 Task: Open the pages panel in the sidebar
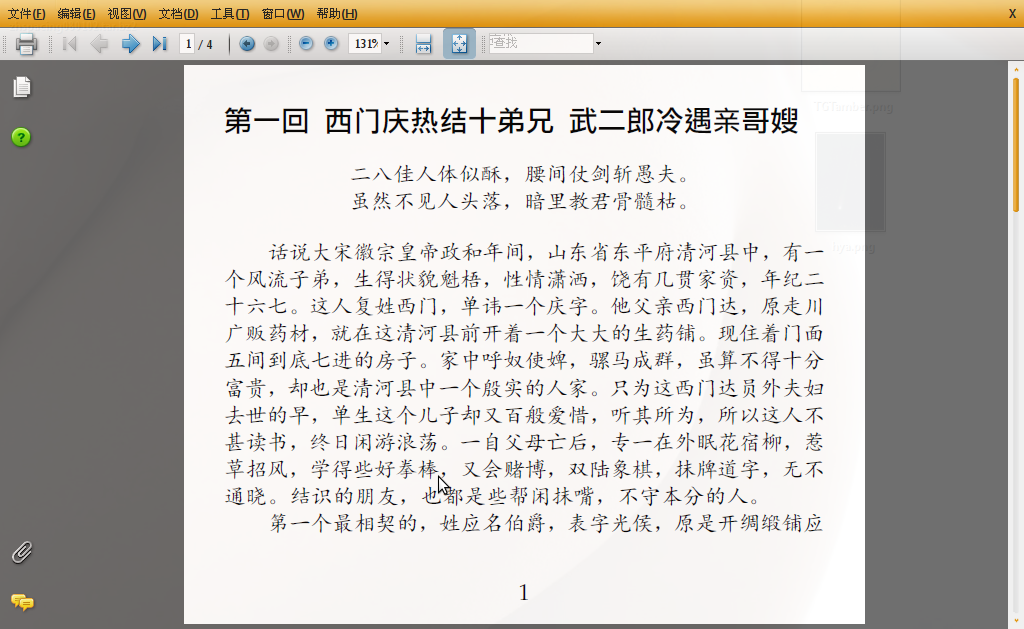tap(22, 87)
